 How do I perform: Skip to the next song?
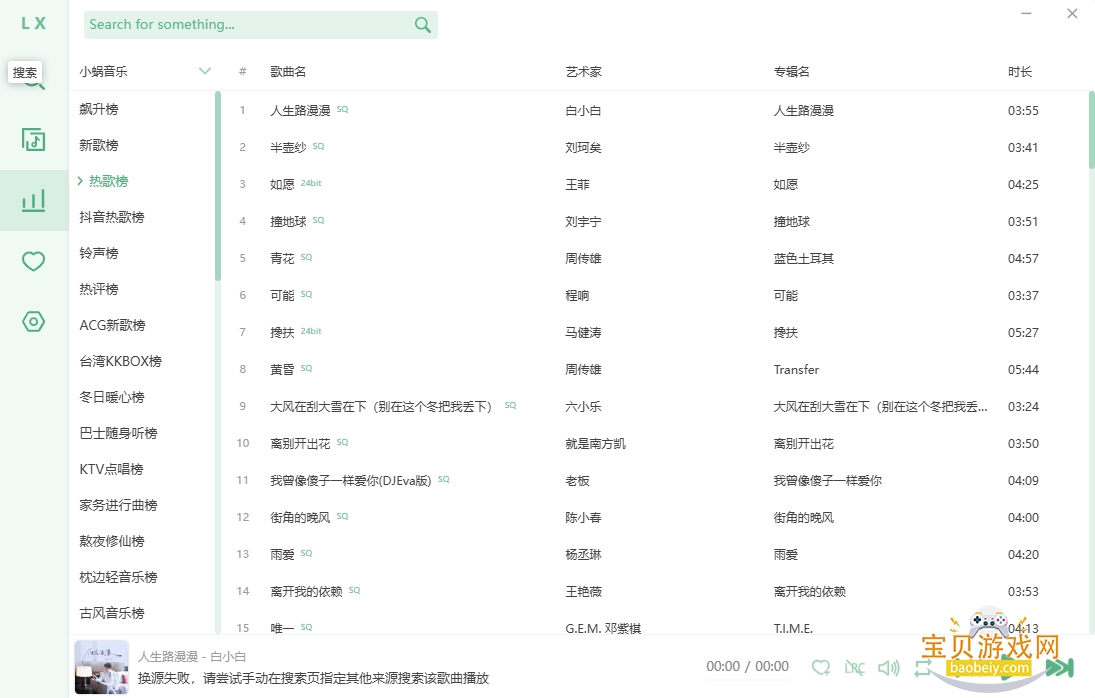1059,667
